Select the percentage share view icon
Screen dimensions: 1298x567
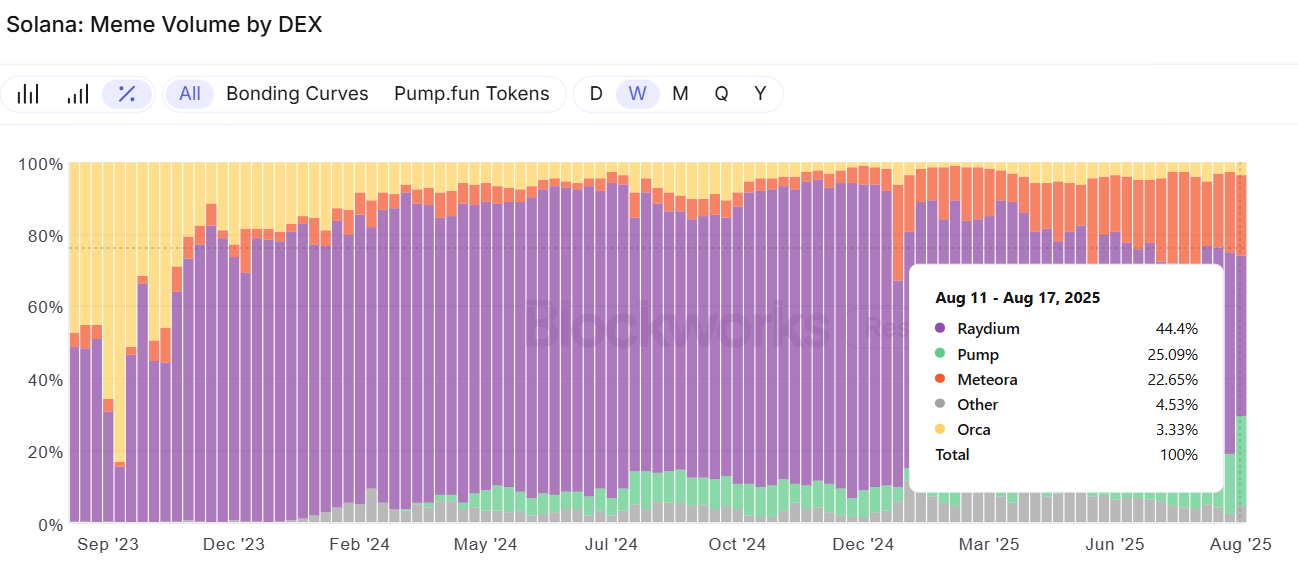coord(127,94)
